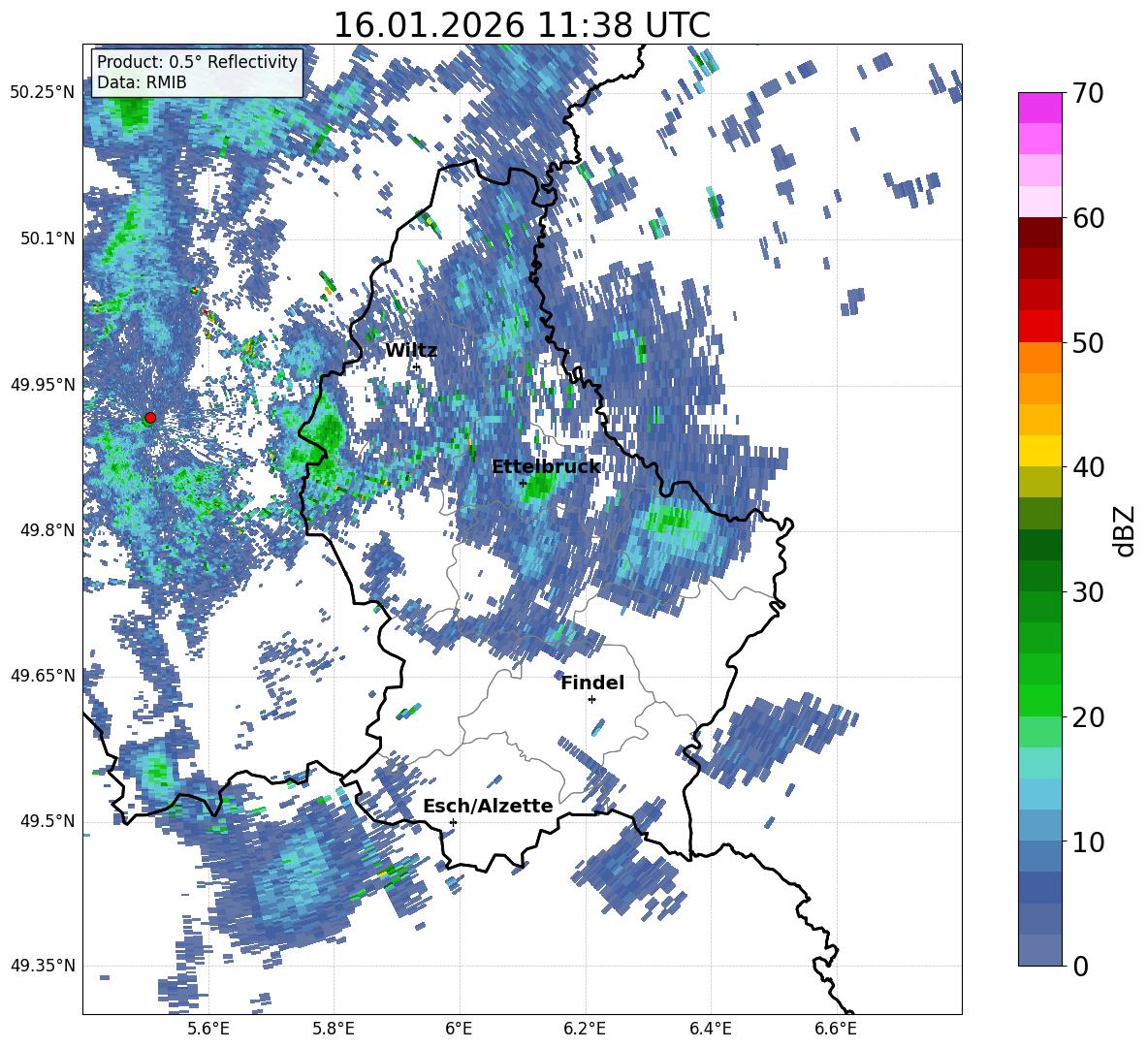This screenshot has height=1048, width=1148.
Task: Click the colorbar tick label 40
Action: 1087,467
